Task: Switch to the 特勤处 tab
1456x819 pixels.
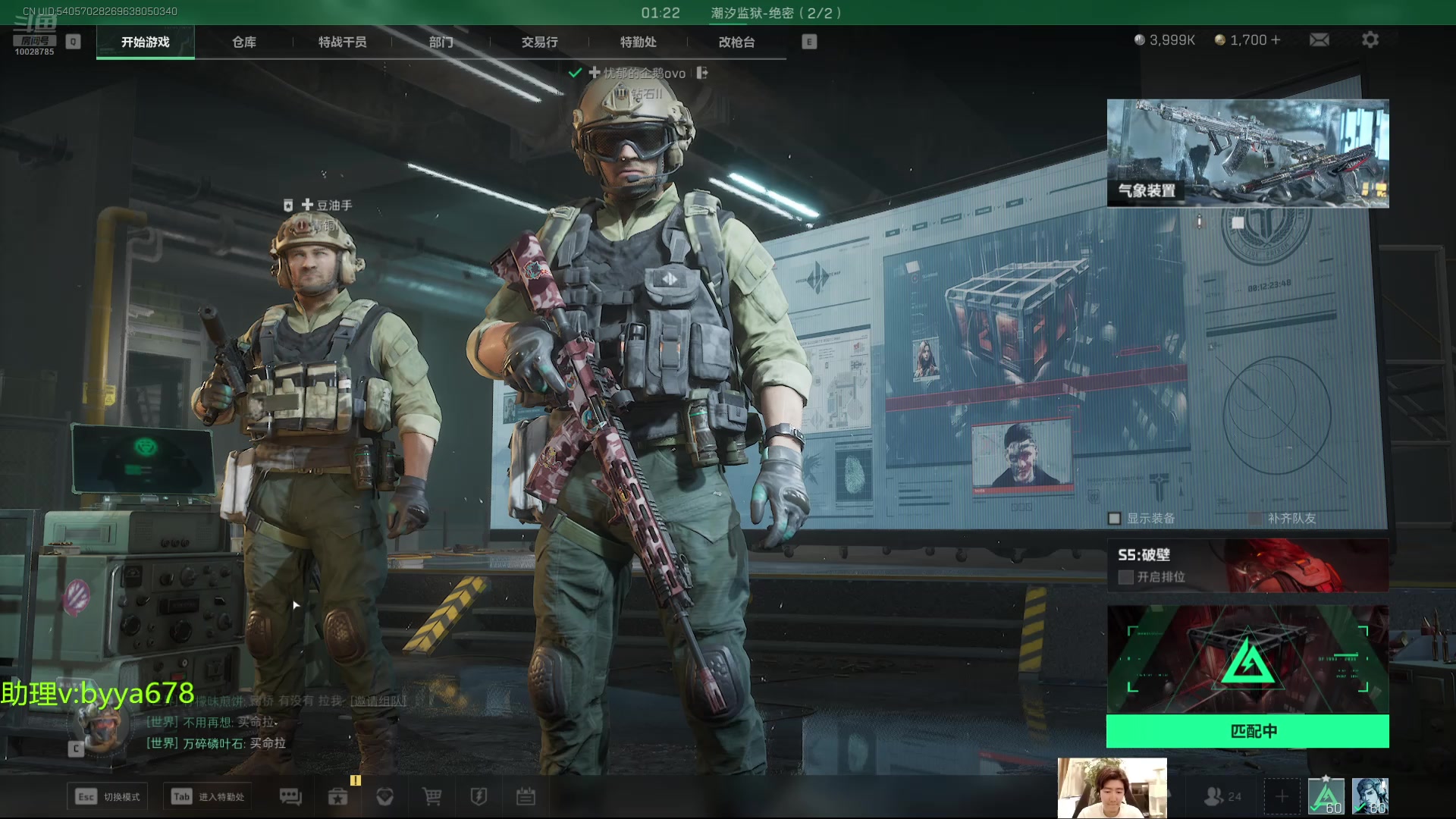Action: click(638, 42)
